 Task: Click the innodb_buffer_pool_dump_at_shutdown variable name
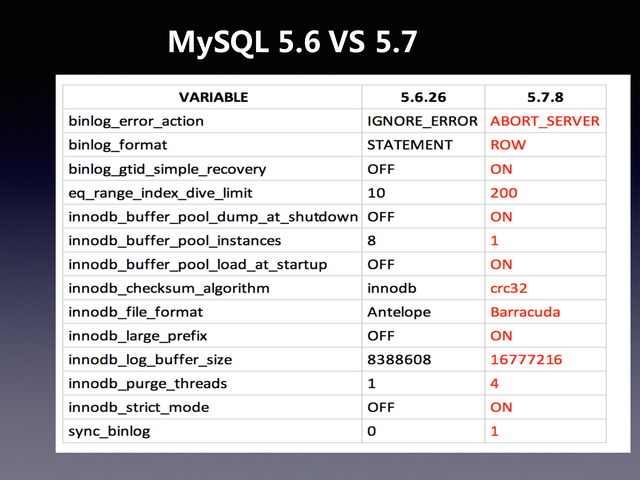[213, 217]
